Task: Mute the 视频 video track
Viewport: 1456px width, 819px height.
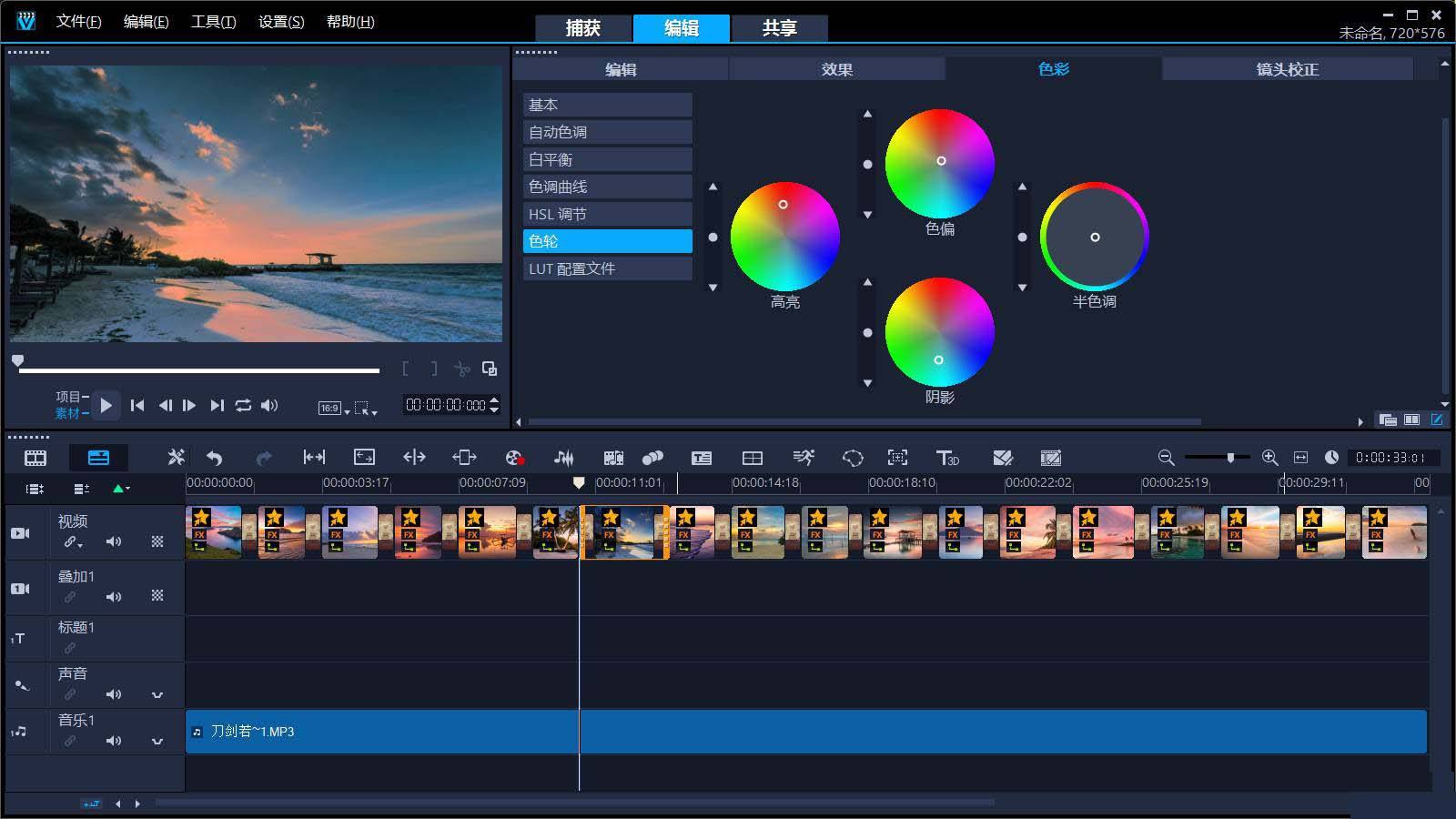Action: tap(114, 542)
